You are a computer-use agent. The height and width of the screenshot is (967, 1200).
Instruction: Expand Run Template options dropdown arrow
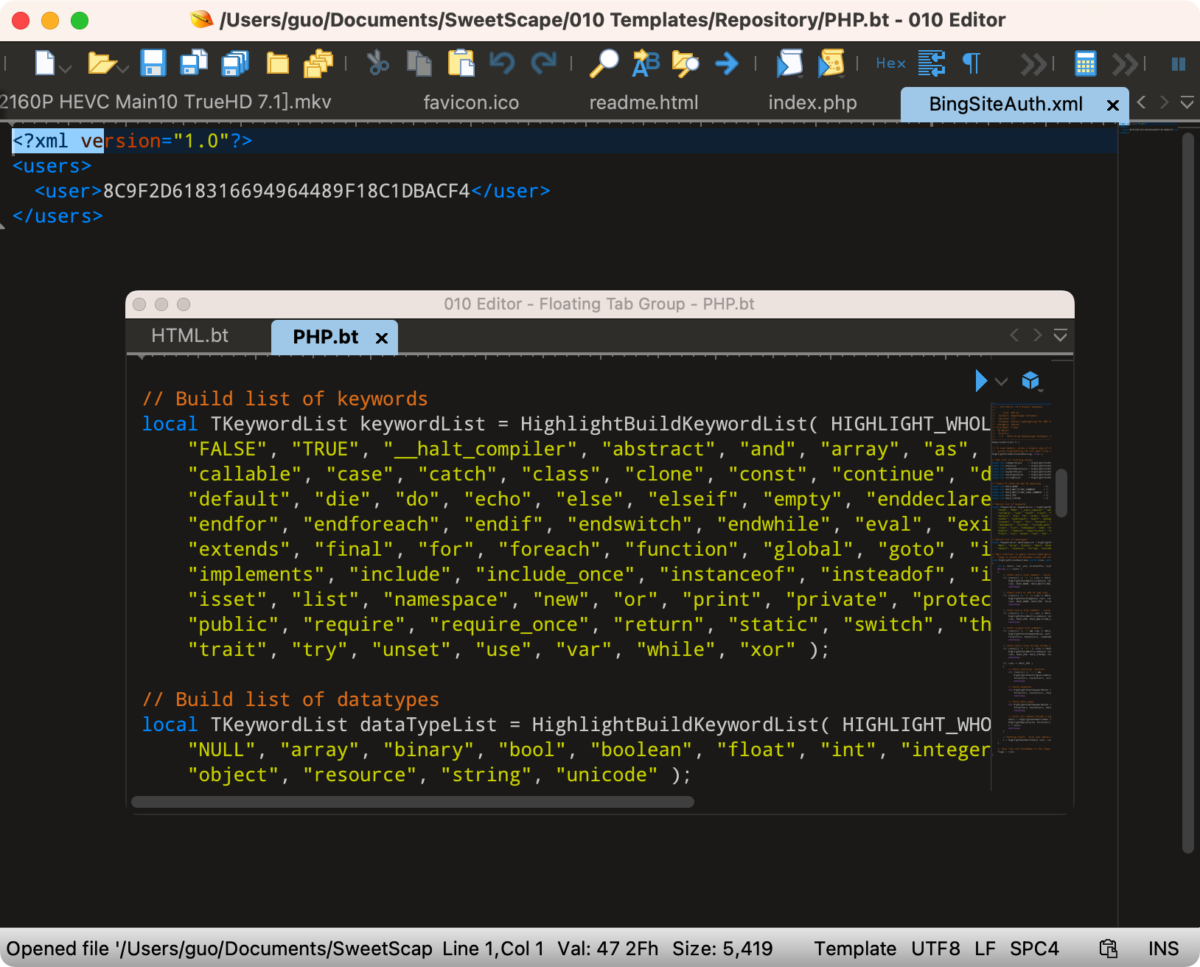pyautogui.click(x=1001, y=382)
